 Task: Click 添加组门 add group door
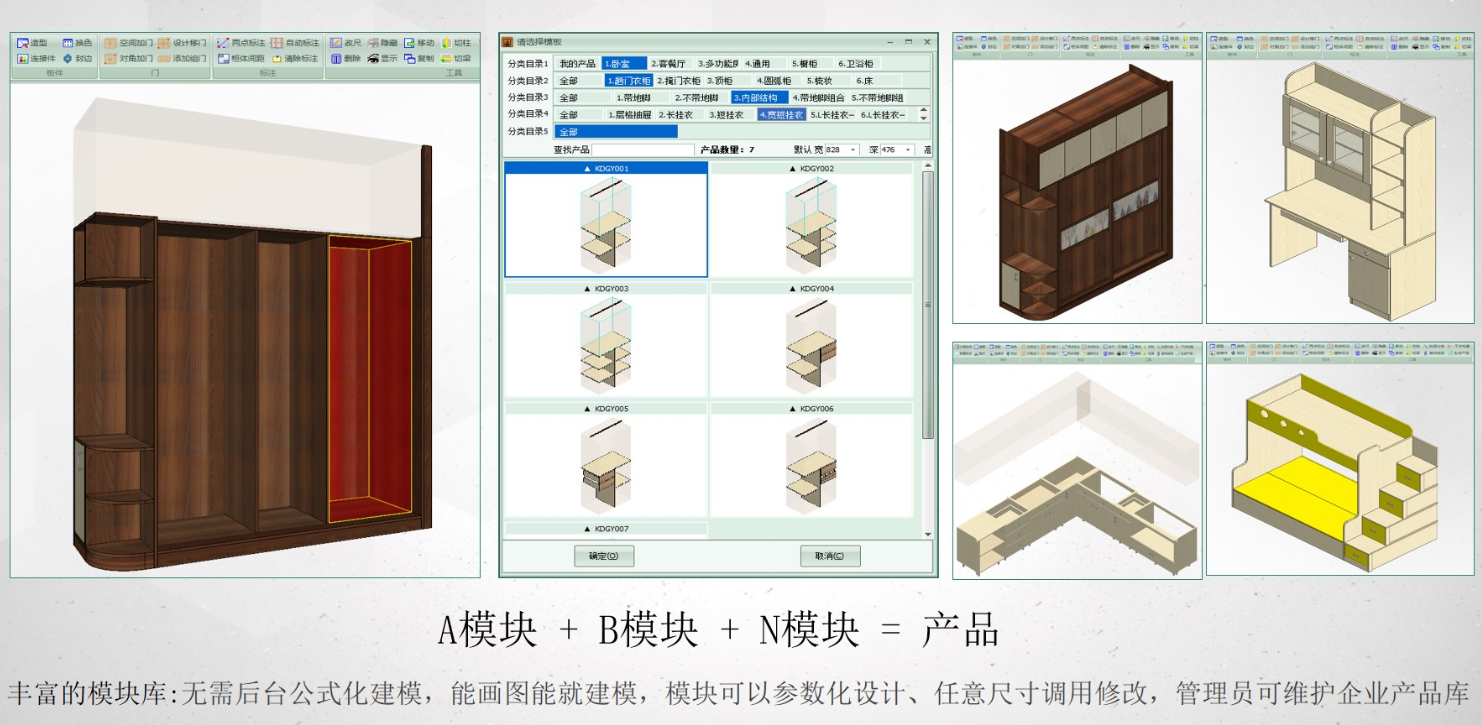pos(182,59)
